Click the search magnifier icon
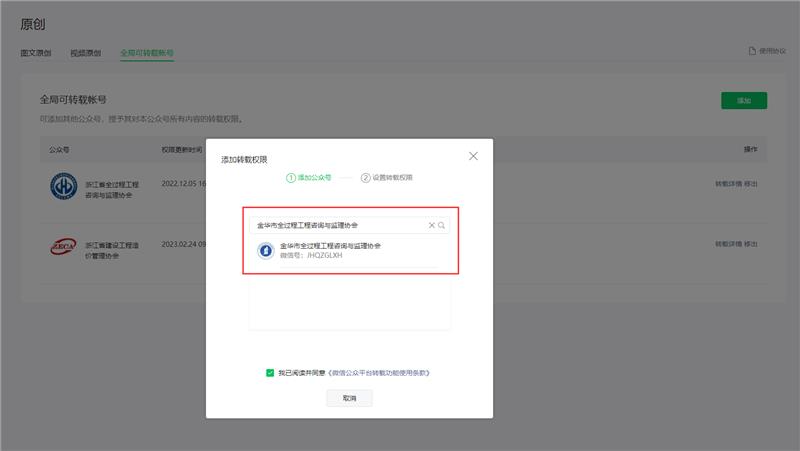This screenshot has height=451, width=800. 441,225
